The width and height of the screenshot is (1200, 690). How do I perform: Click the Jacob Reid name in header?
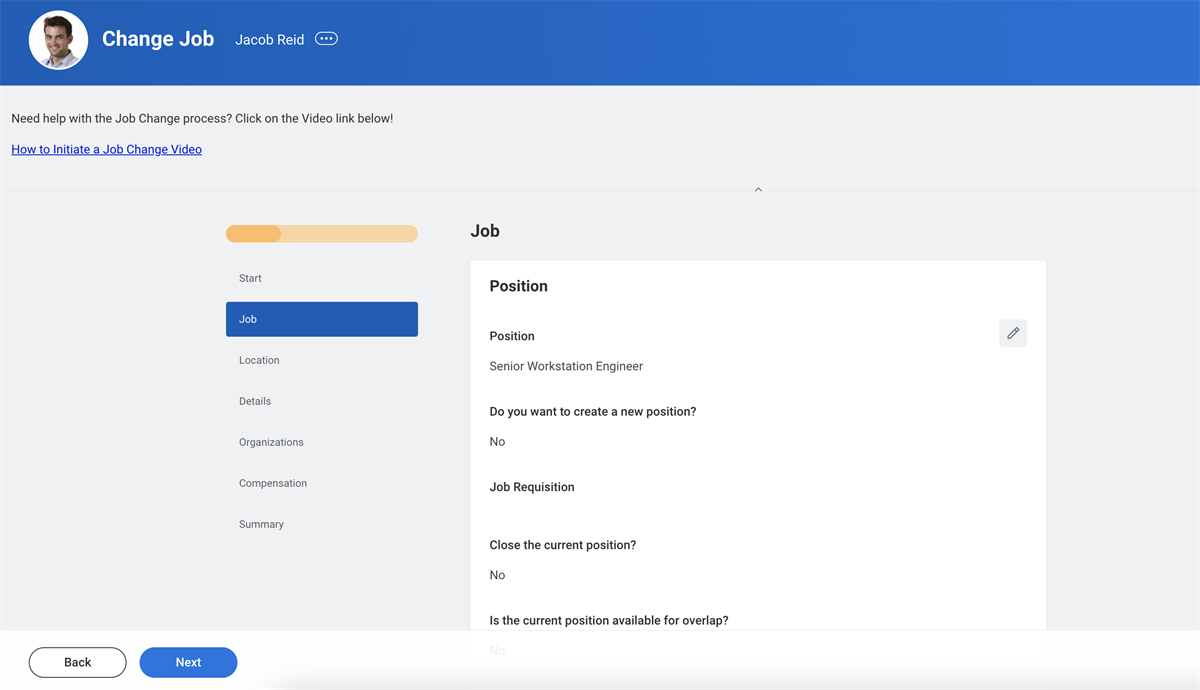click(270, 40)
